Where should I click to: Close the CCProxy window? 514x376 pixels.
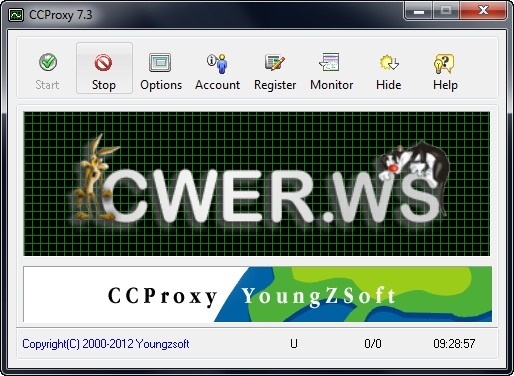click(x=483, y=11)
